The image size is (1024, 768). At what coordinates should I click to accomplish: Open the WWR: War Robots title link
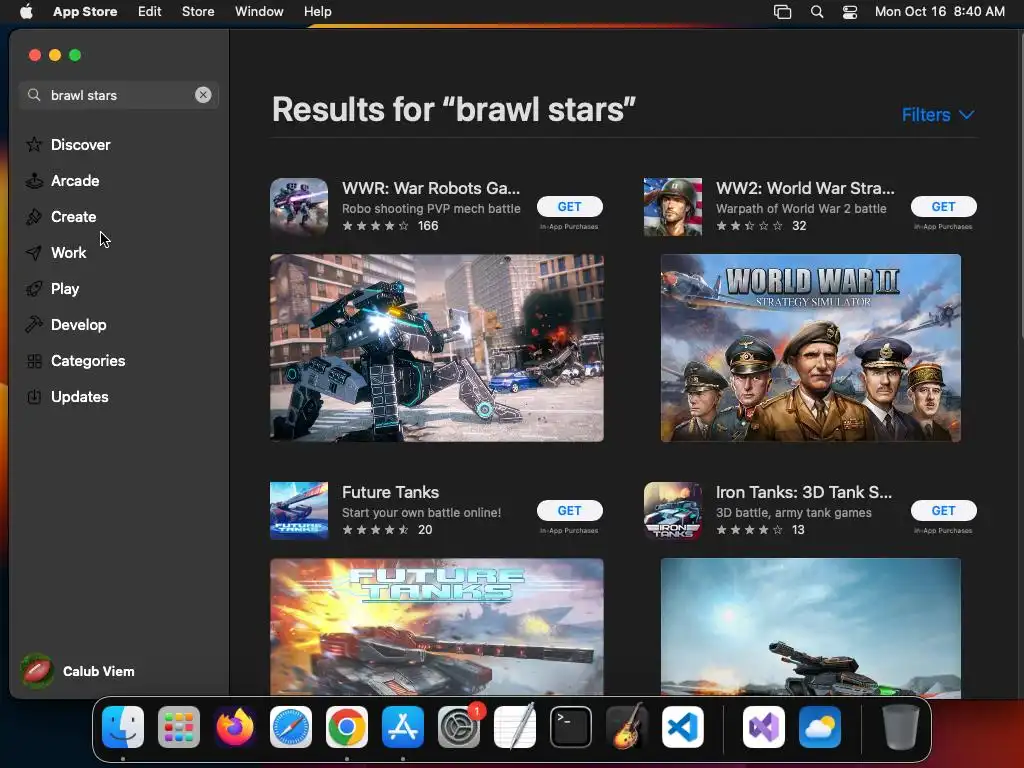point(431,188)
